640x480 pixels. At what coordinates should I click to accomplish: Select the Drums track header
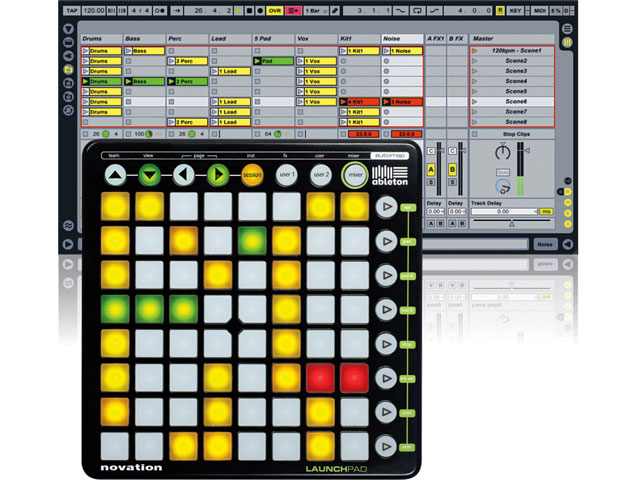pyautogui.click(x=102, y=39)
